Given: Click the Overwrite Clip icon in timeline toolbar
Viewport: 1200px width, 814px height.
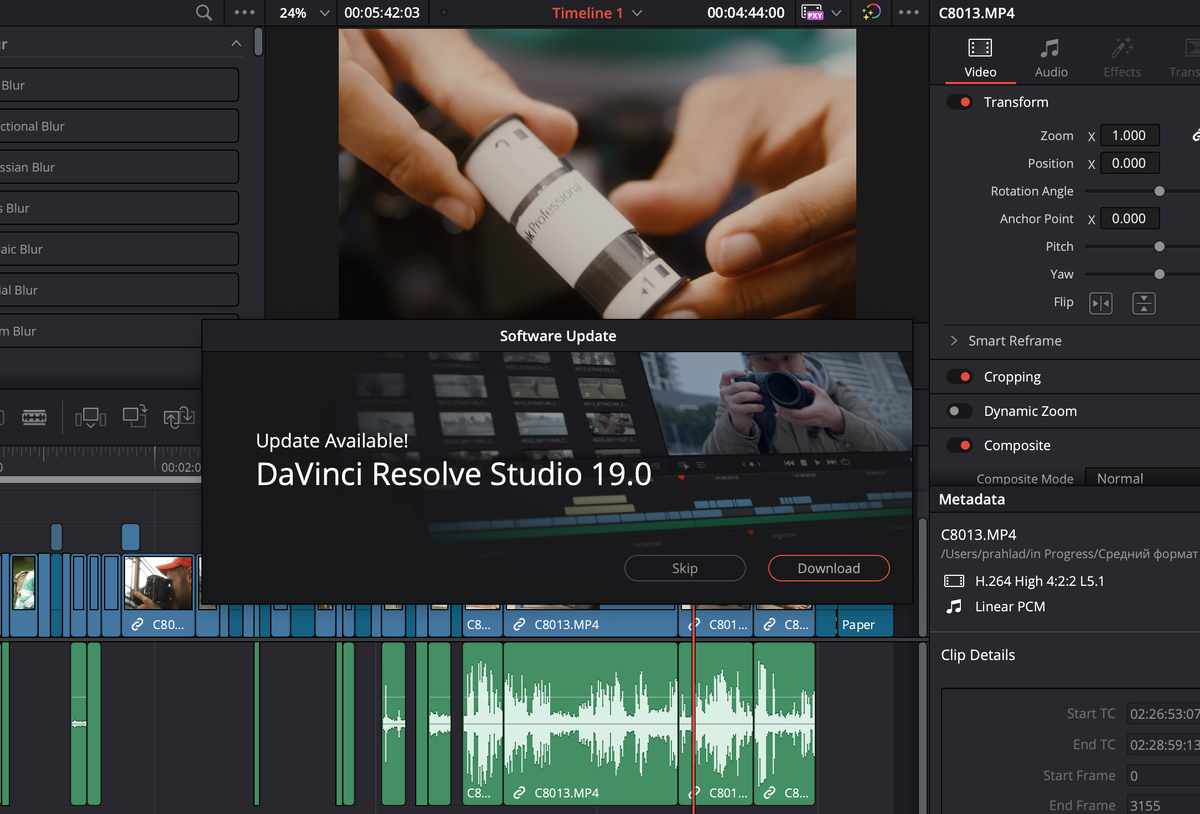Looking at the screenshot, I should point(134,416).
